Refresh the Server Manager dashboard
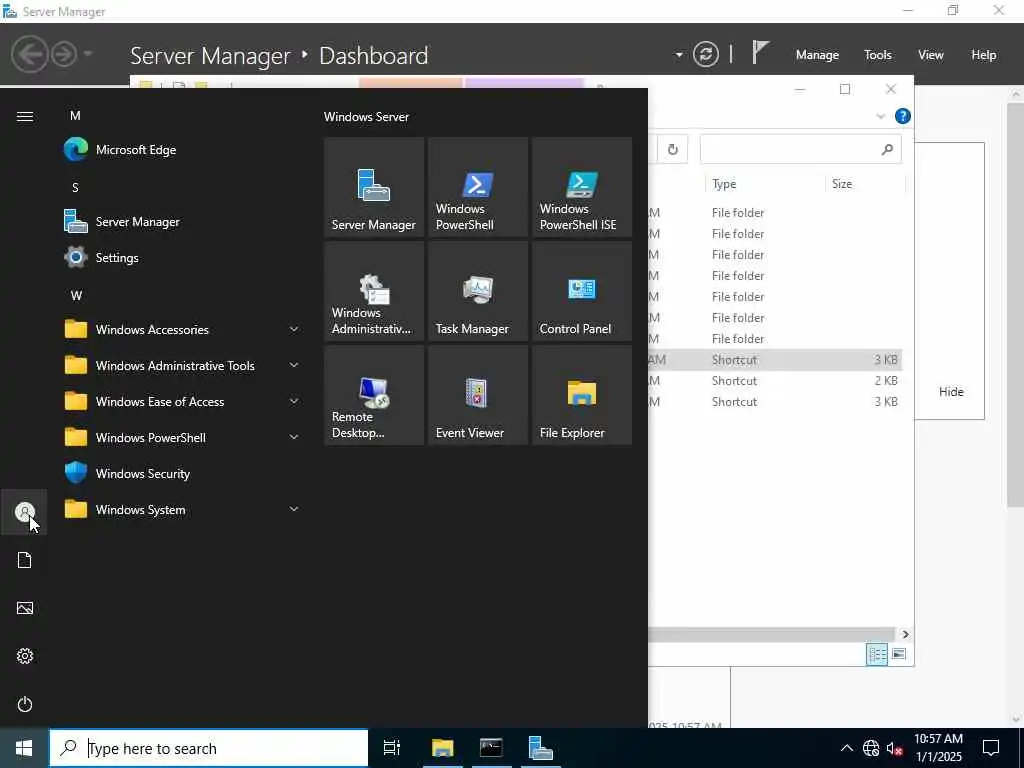The height and width of the screenshot is (768, 1024). pyautogui.click(x=706, y=54)
